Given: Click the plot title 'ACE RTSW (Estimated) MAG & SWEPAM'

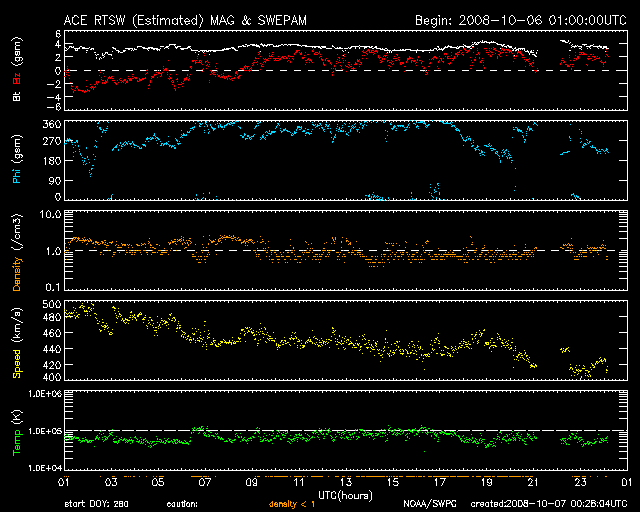Looking at the screenshot, I should tap(185, 20).
